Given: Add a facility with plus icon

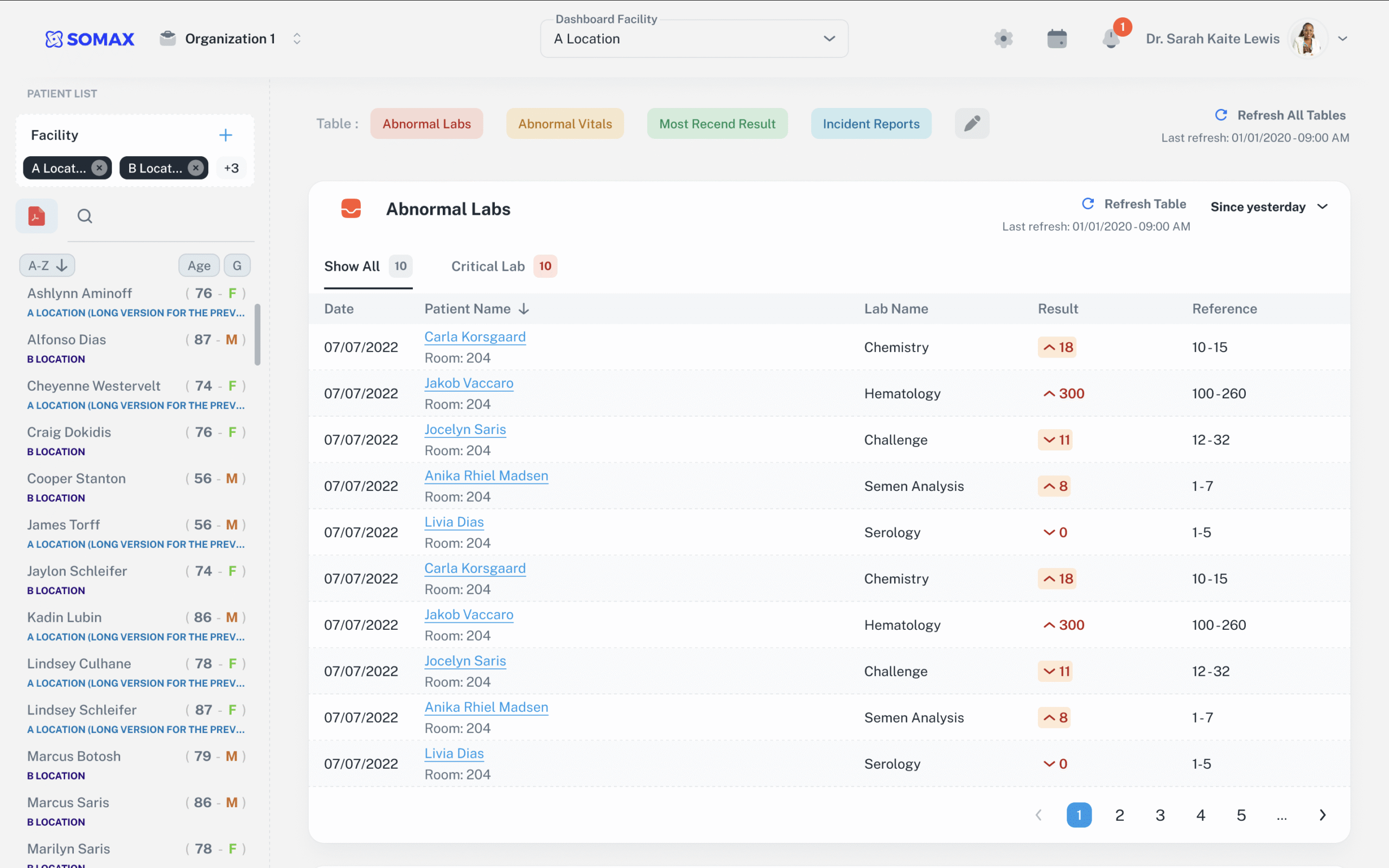Looking at the screenshot, I should [226, 135].
